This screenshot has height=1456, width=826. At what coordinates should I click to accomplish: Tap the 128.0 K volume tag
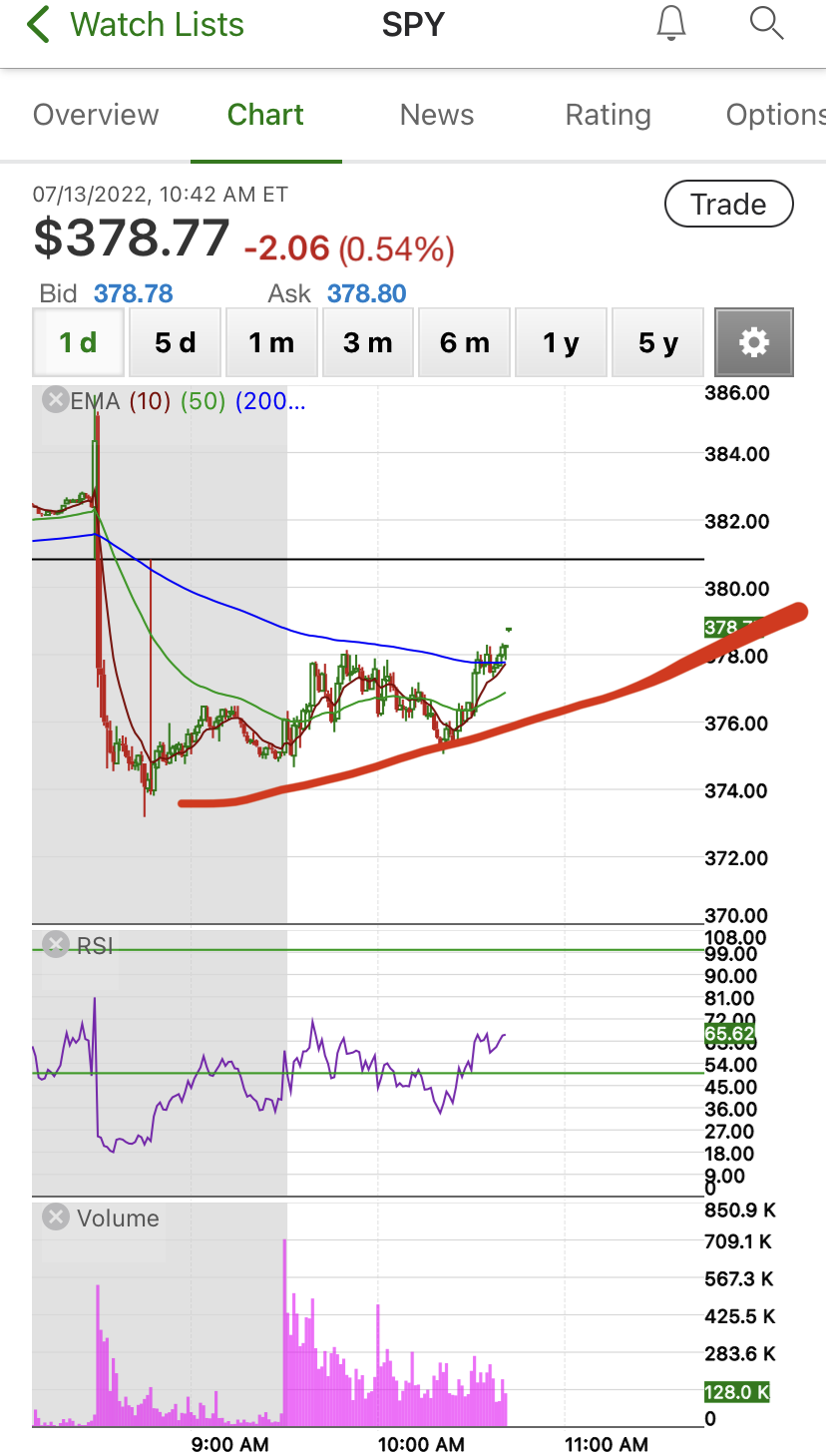point(736,1392)
